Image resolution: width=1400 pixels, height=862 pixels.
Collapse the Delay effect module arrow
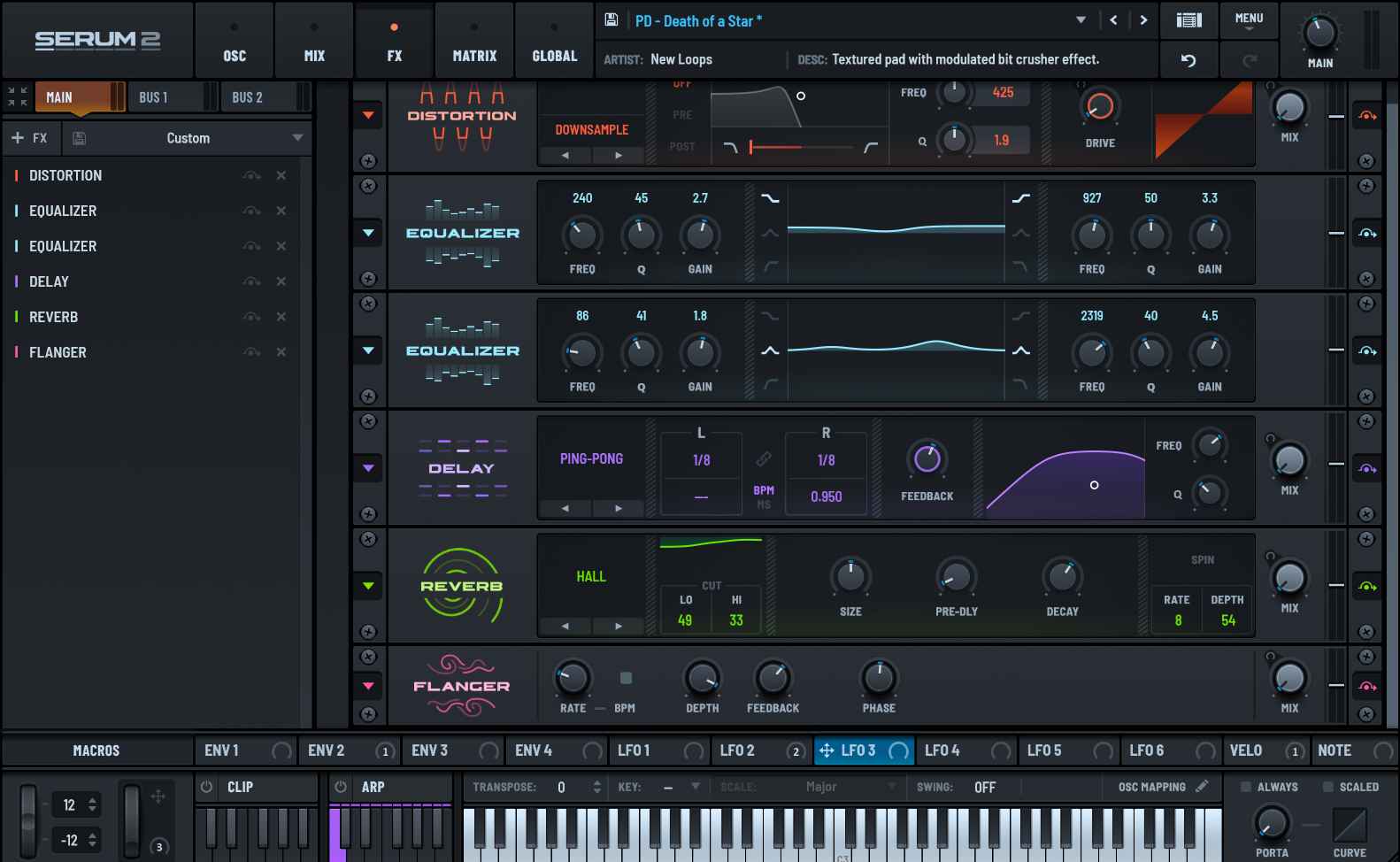coord(368,468)
